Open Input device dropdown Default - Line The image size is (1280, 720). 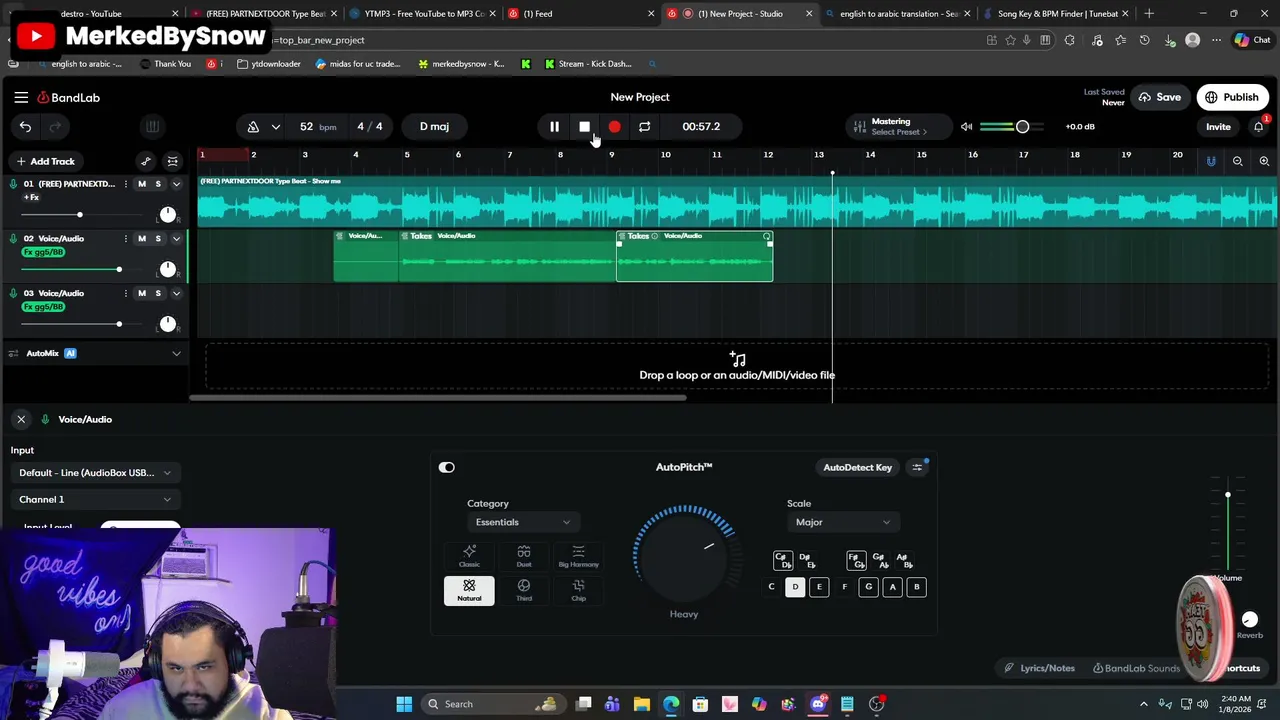pyautogui.click(x=95, y=473)
